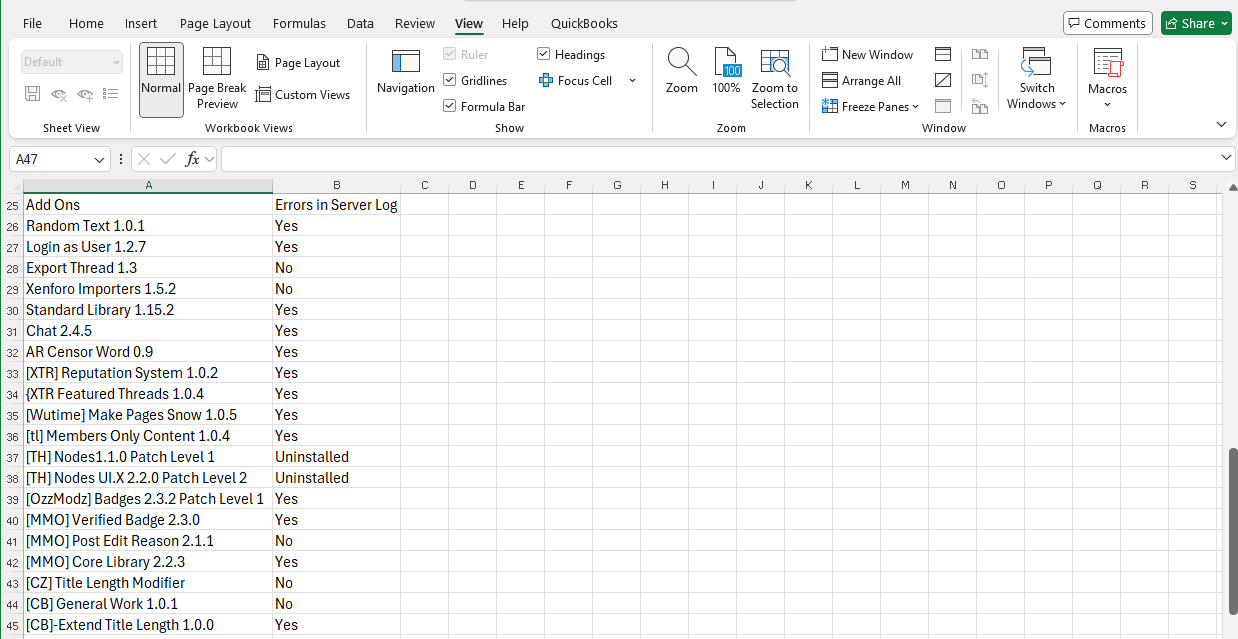Select 'Uninstalled' beside [TH] Nodes1.1.0

point(336,457)
